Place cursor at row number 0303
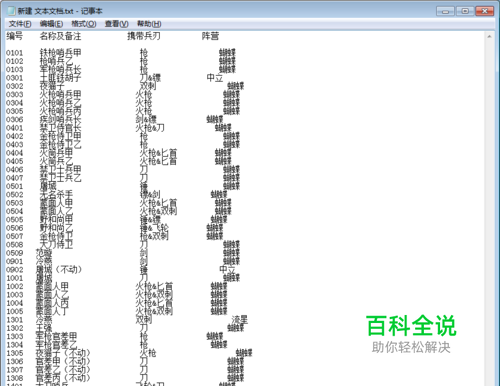500x386 pixels. [15, 94]
